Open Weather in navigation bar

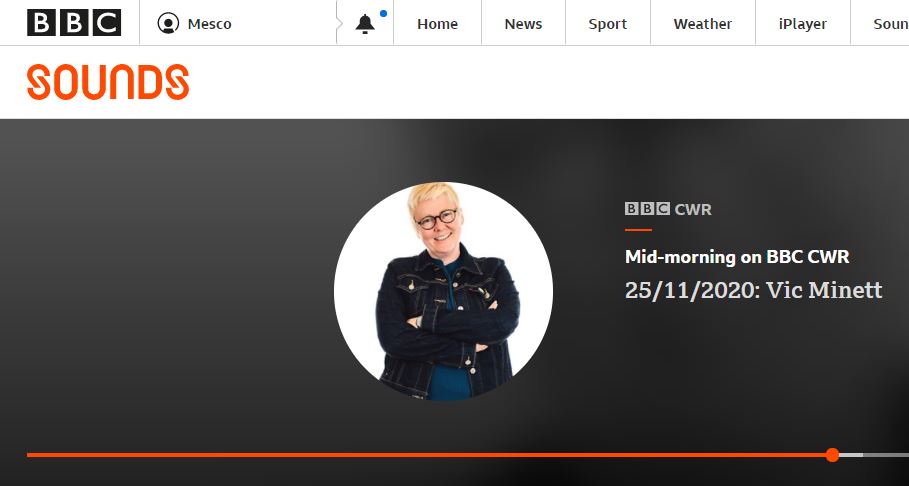tap(703, 24)
